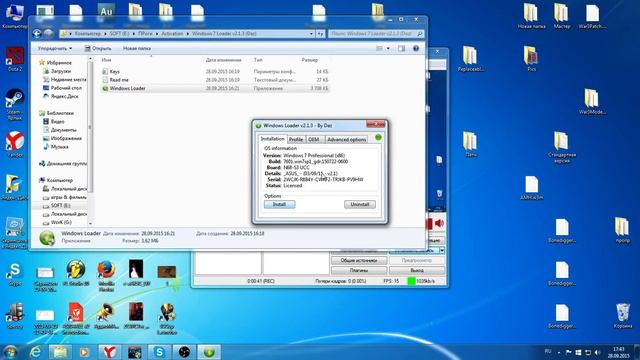The height and width of the screenshot is (360, 640).
Task: Open Яндекс.Диск in the navigation pane
Action: [x=61, y=96]
